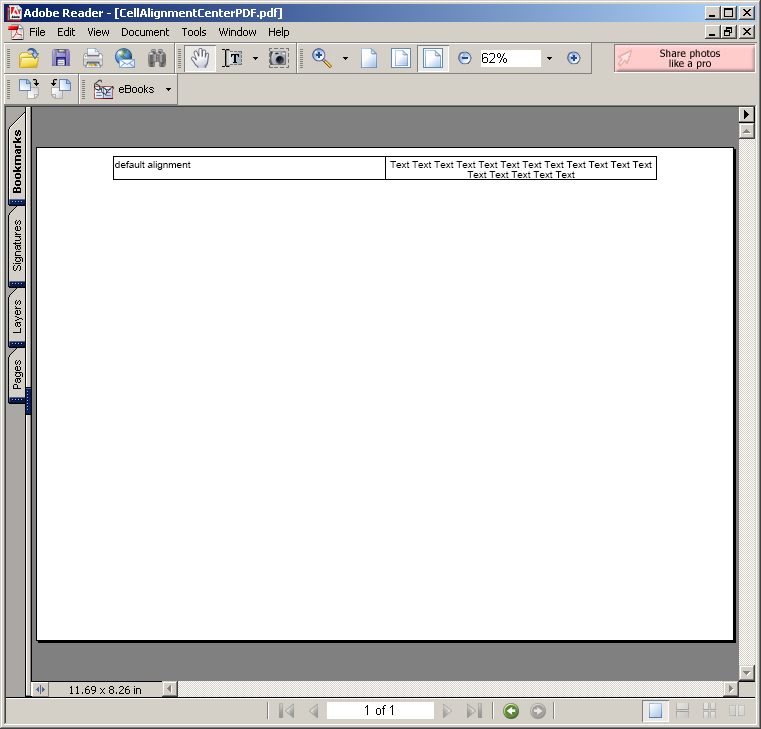Open document pane options arrow at top right
The image size is (761, 729).
click(x=746, y=115)
